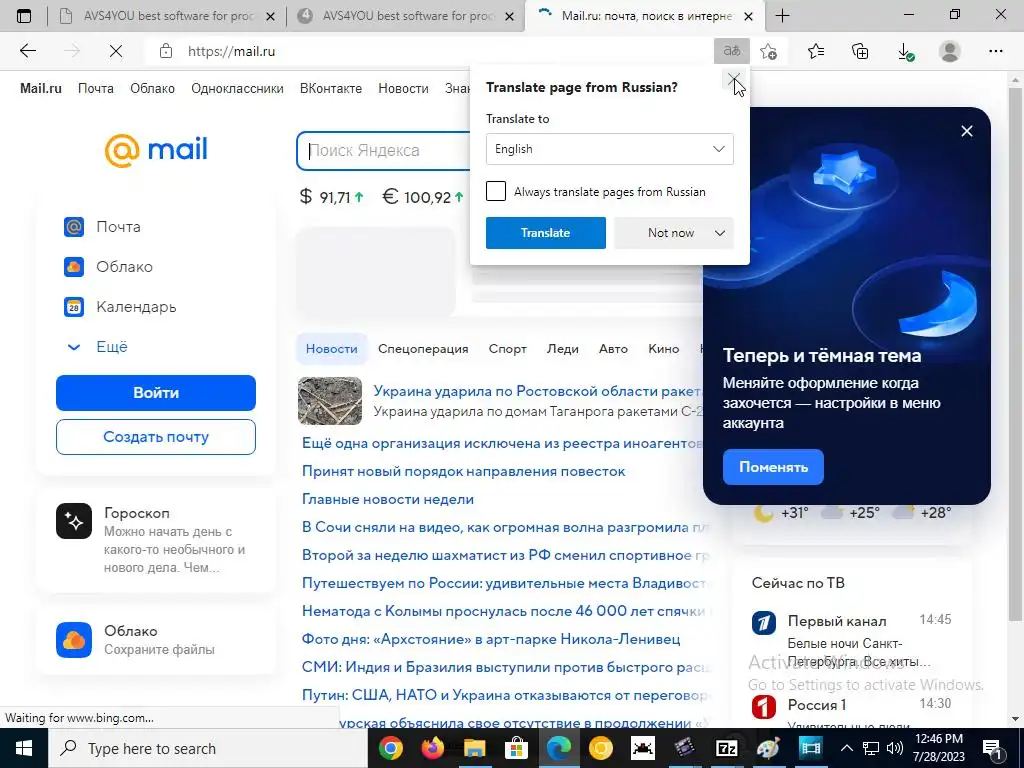
Task: Select the Новости news tab
Action: [x=332, y=349]
